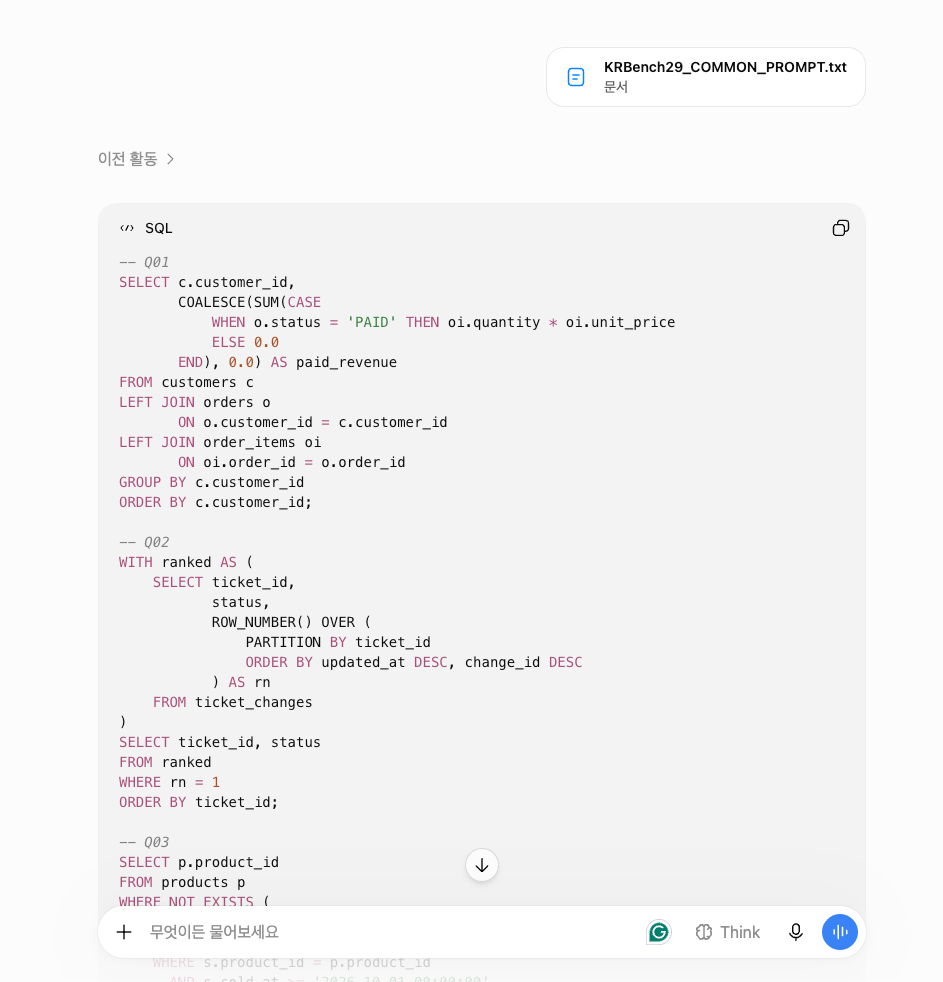Click the SQL code bracket icon
The image size is (943, 982).
pos(127,228)
